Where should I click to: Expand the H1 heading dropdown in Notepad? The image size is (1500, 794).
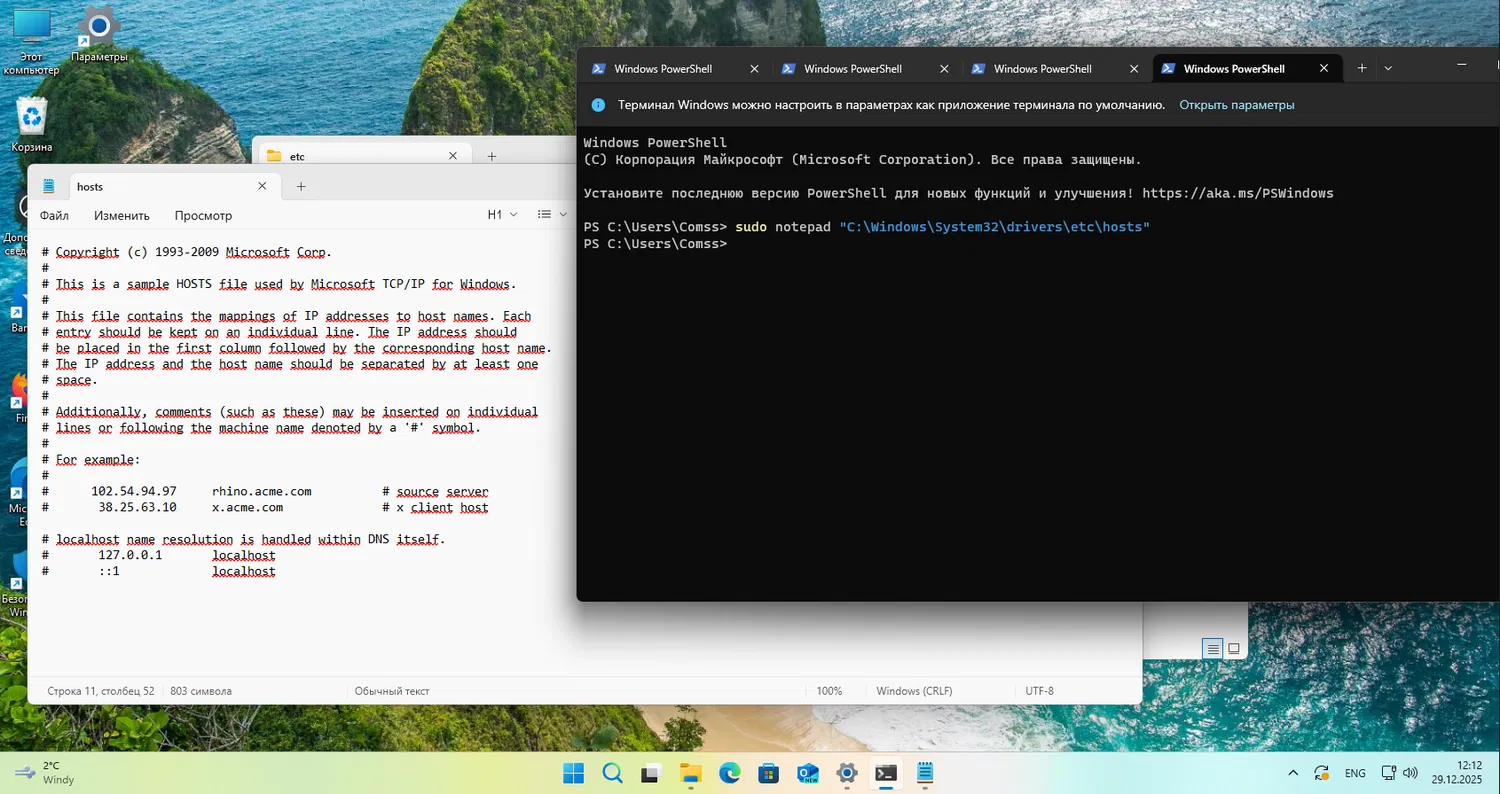pos(502,215)
